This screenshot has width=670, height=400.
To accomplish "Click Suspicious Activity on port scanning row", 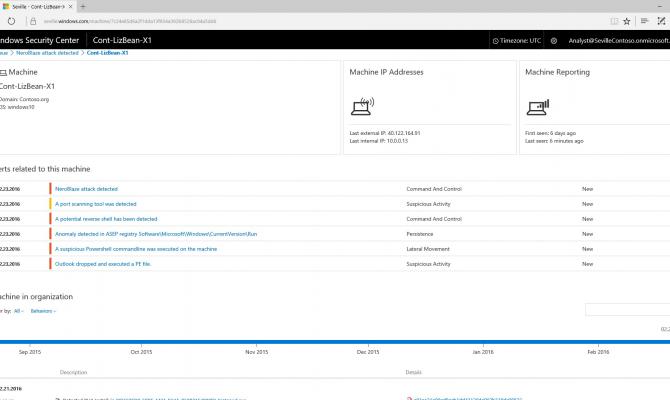I will pos(428,204).
